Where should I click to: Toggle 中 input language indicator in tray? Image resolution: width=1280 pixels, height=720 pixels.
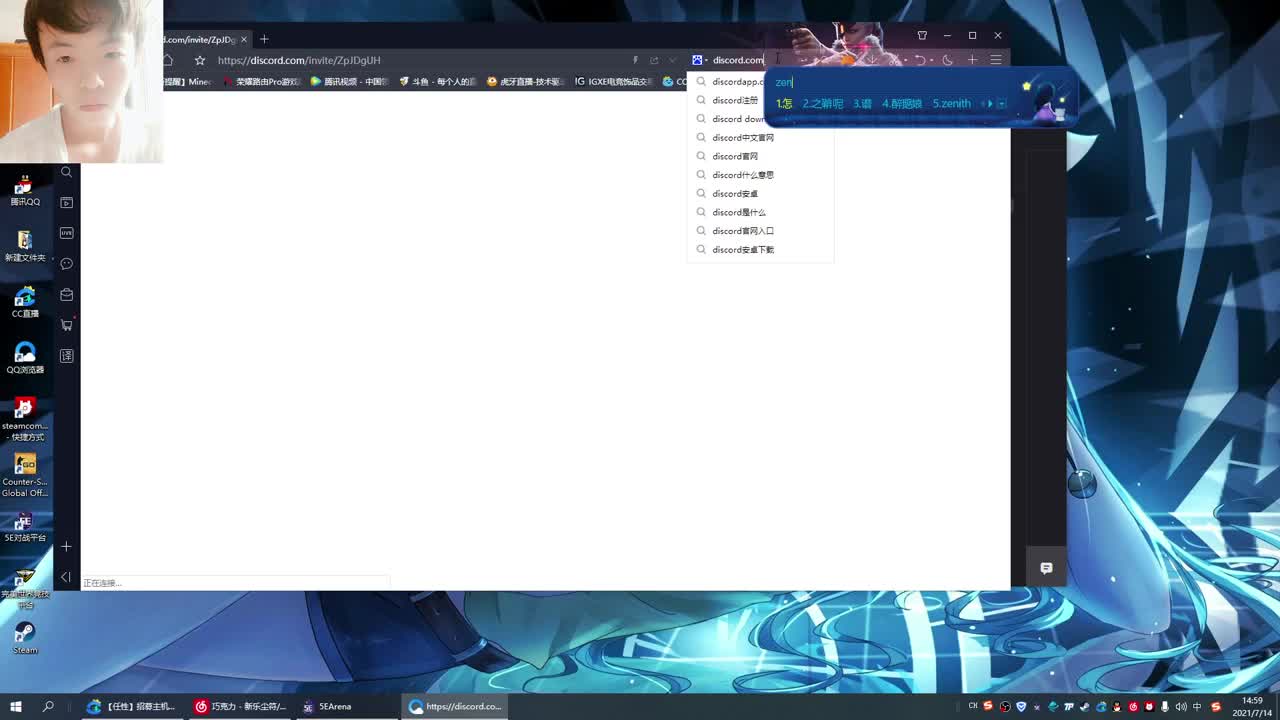pos(1198,706)
